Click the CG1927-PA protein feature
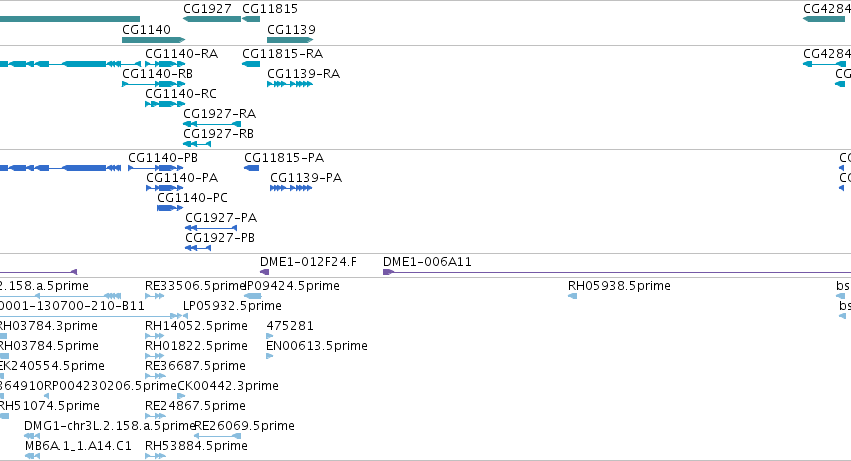The width and height of the screenshot is (851, 461). pyautogui.click(x=211, y=228)
